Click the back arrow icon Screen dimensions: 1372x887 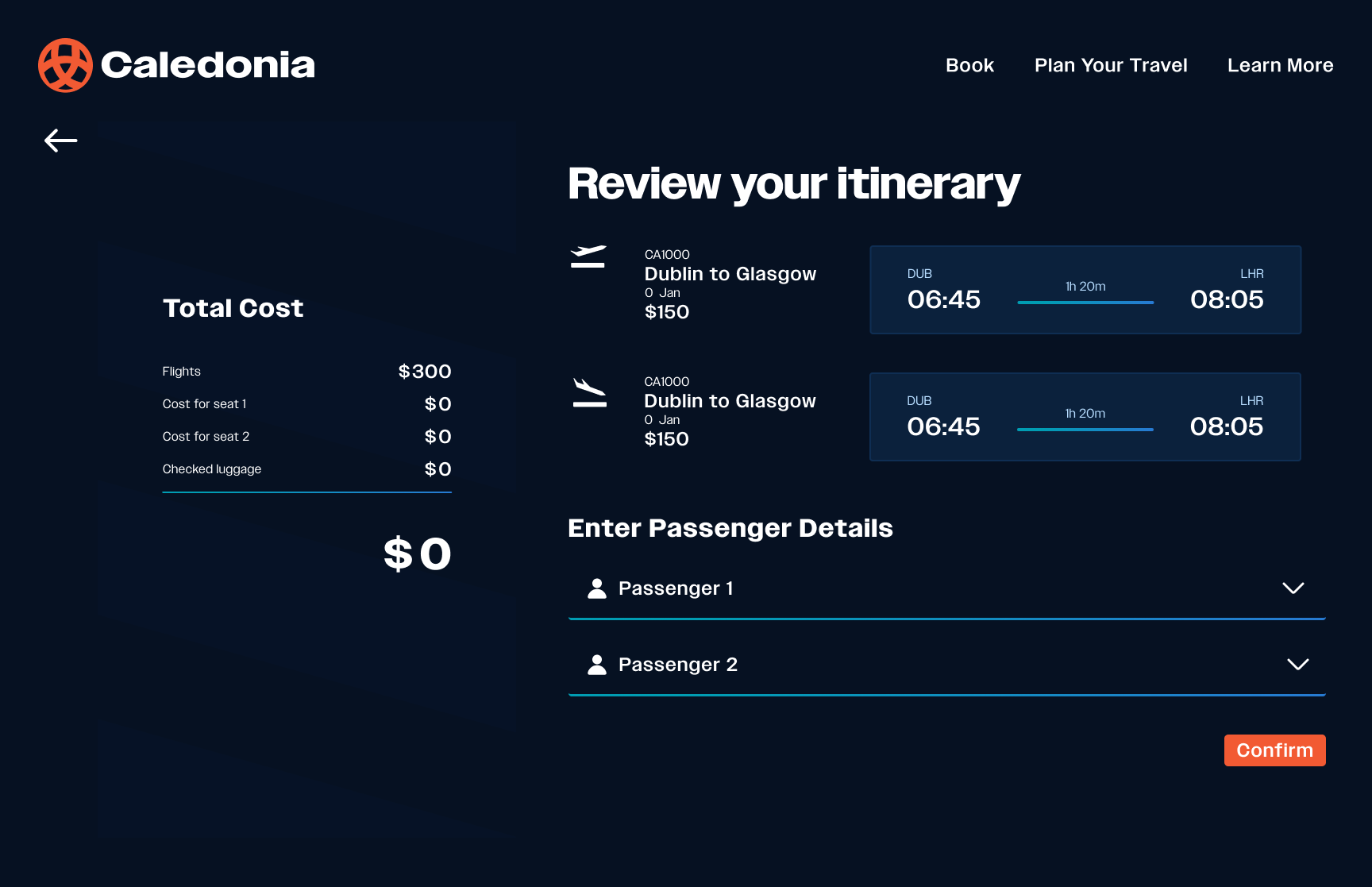(x=60, y=141)
